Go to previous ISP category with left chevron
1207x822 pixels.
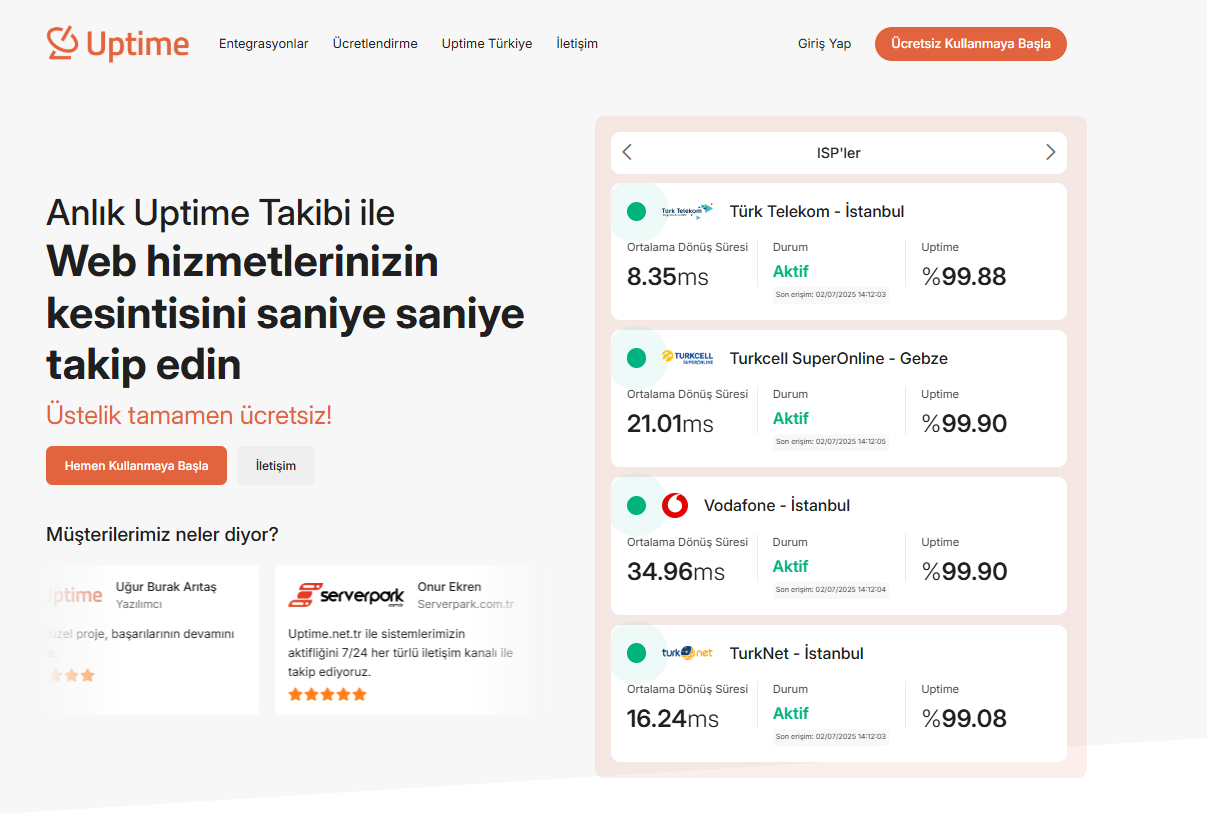tap(627, 152)
